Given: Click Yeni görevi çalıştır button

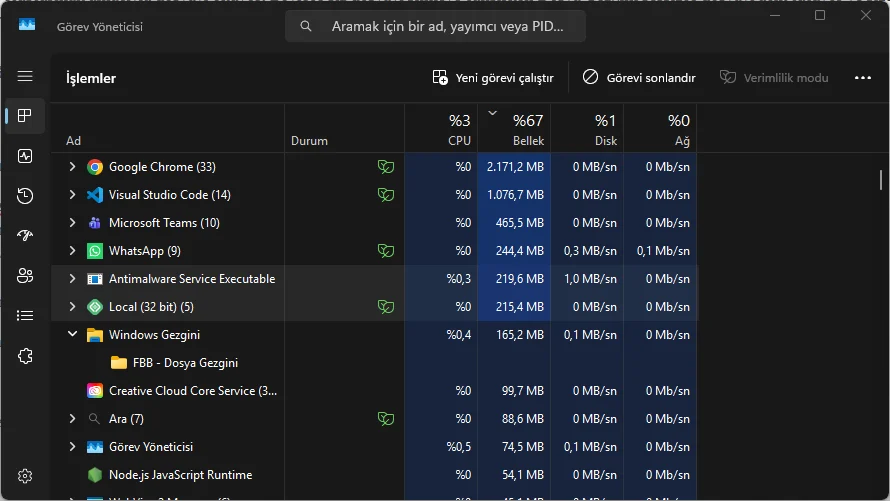Looking at the screenshot, I should point(493,78).
